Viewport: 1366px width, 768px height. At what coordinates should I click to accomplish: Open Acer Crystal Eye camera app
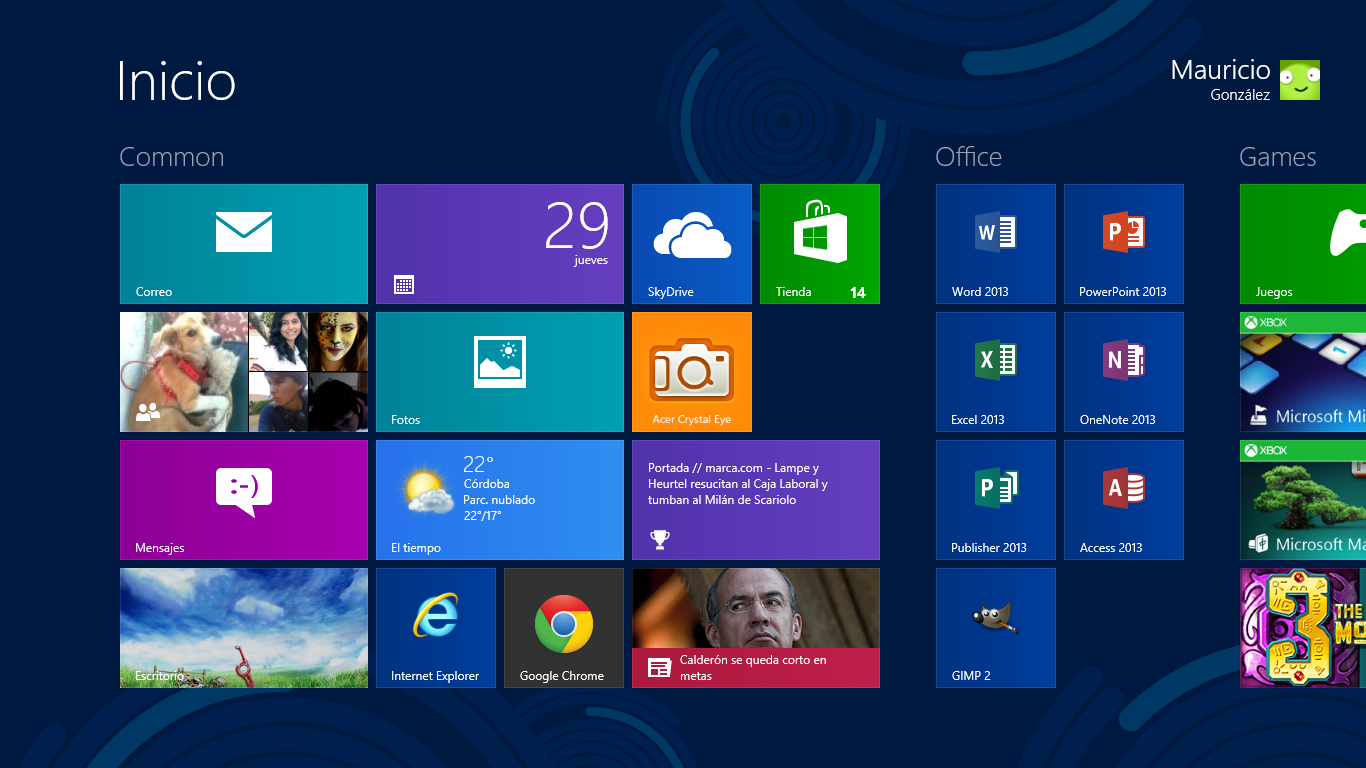[x=691, y=371]
